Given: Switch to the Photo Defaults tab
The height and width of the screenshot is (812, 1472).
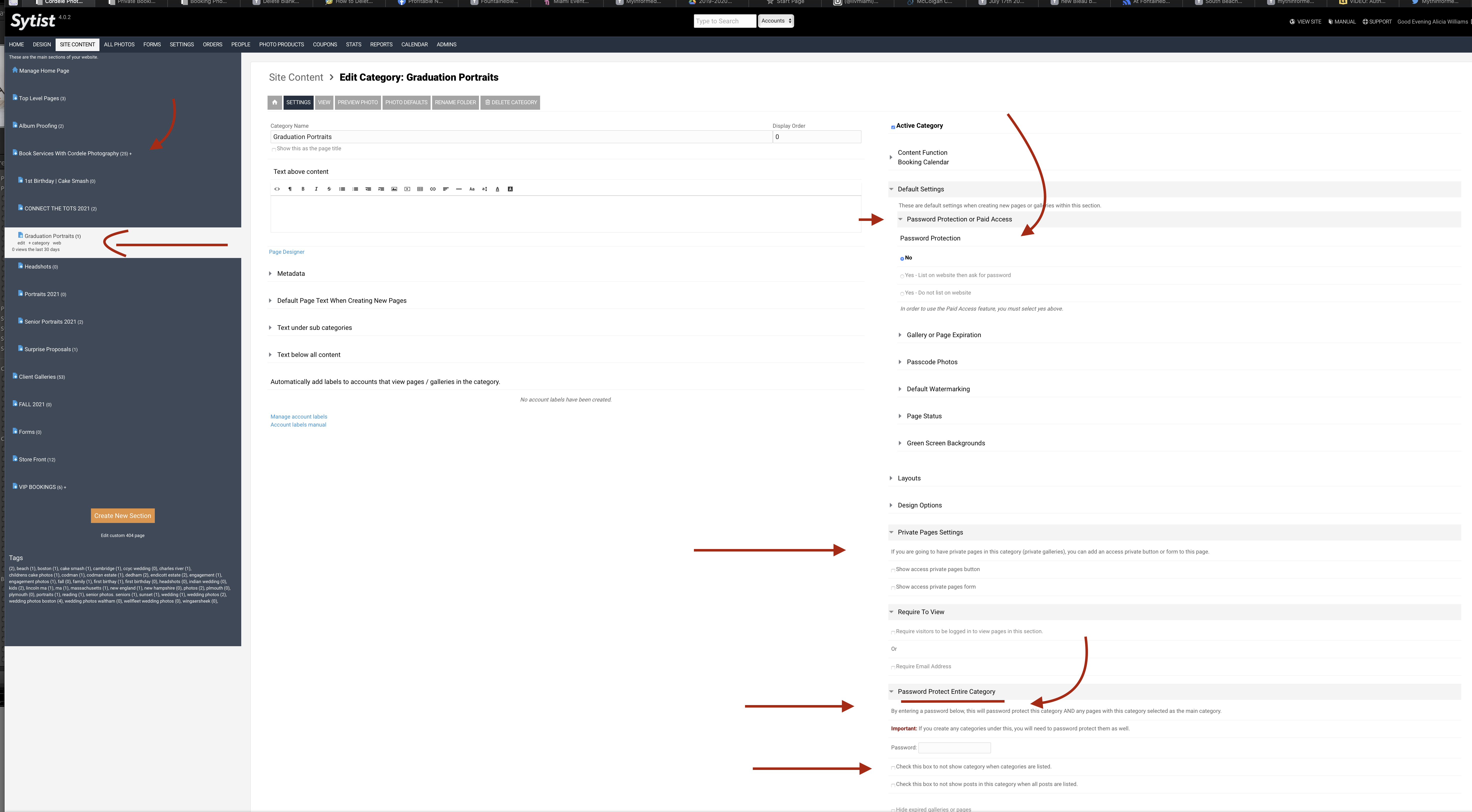Looking at the screenshot, I should [x=406, y=102].
